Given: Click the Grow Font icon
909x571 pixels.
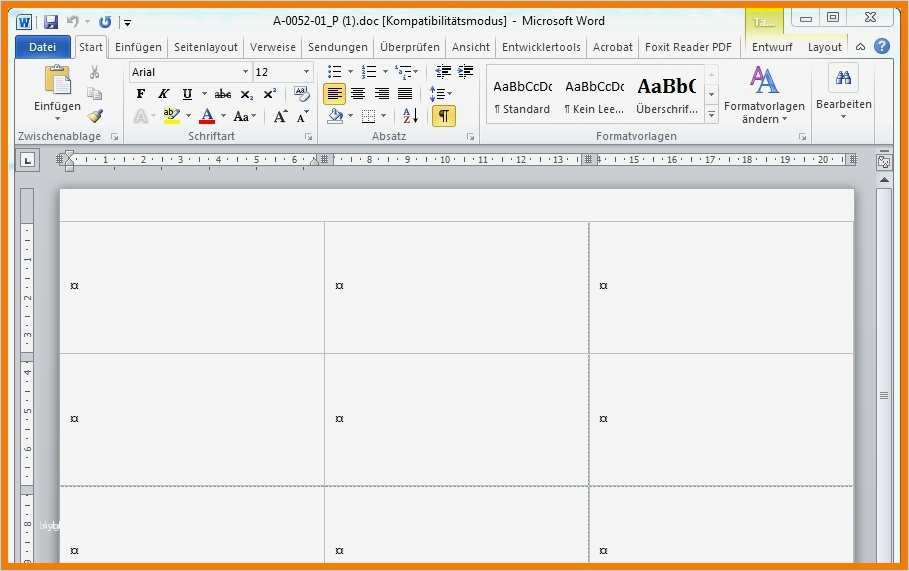Looking at the screenshot, I should coord(280,117).
